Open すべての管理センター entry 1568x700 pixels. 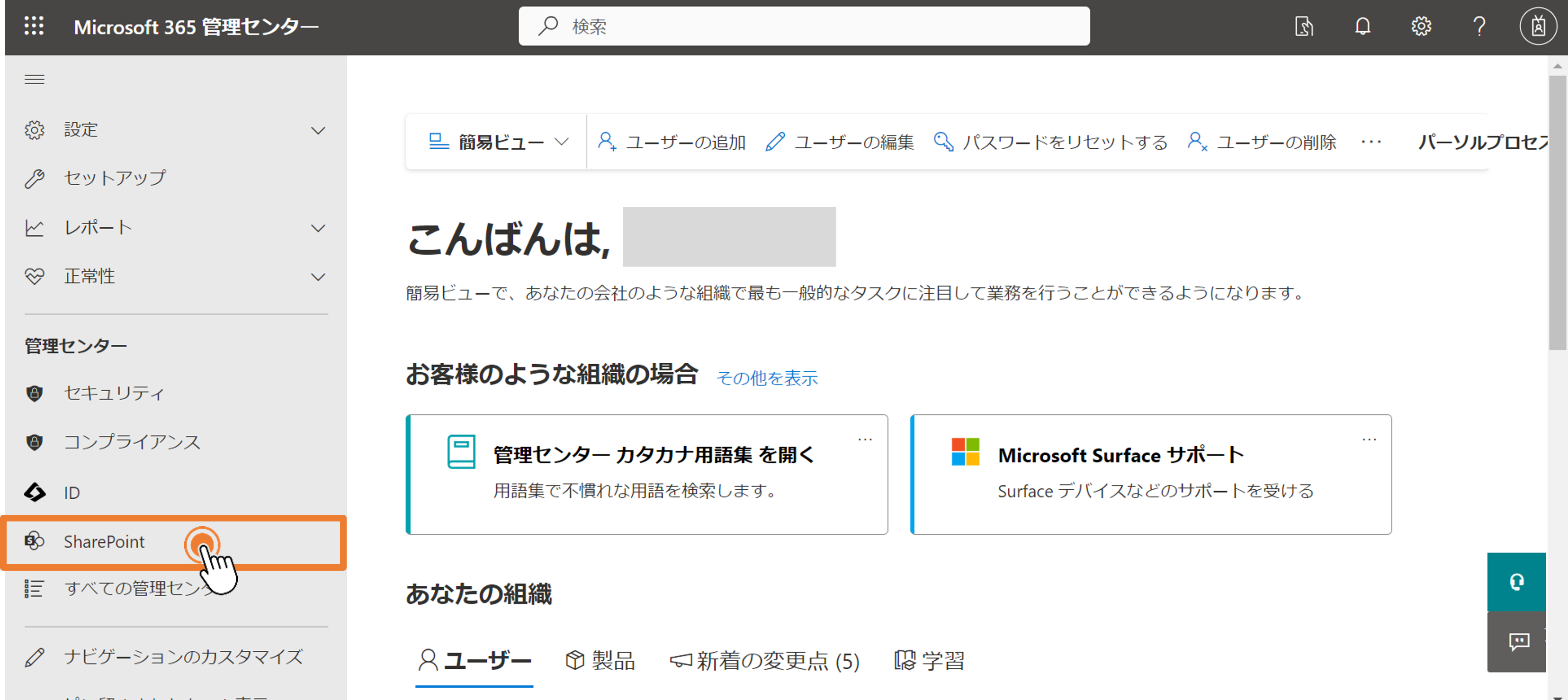click(176, 589)
